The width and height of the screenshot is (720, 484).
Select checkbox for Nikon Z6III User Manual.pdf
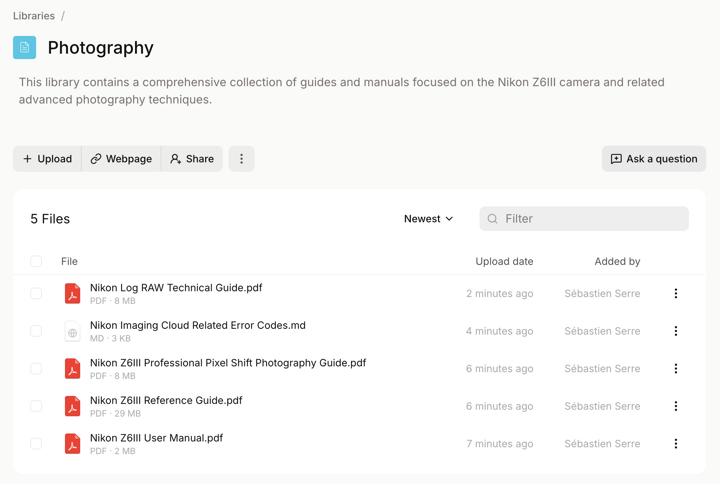(36, 444)
